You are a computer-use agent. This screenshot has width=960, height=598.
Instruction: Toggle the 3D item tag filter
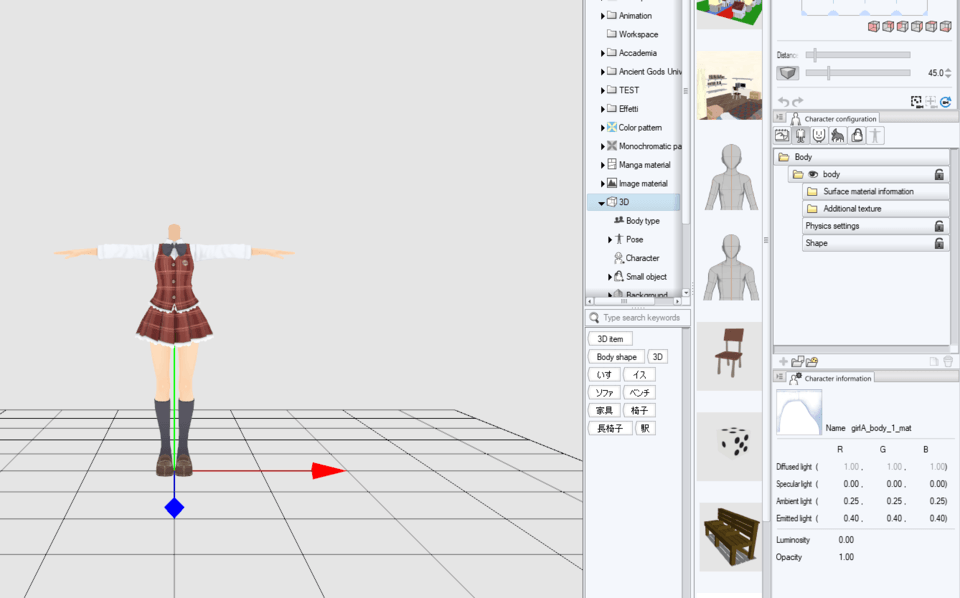(610, 339)
